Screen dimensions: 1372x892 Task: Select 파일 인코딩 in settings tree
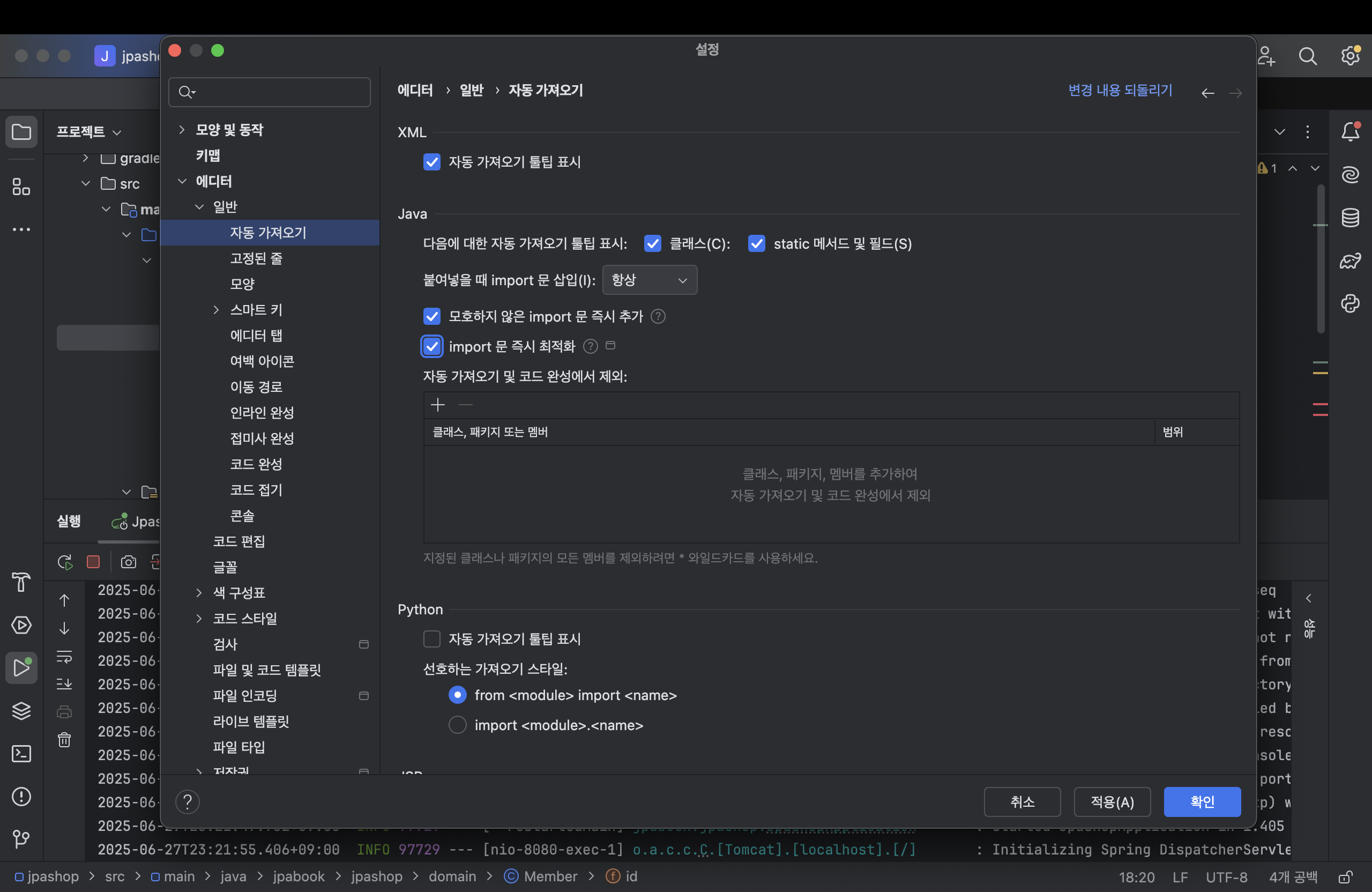(245, 695)
